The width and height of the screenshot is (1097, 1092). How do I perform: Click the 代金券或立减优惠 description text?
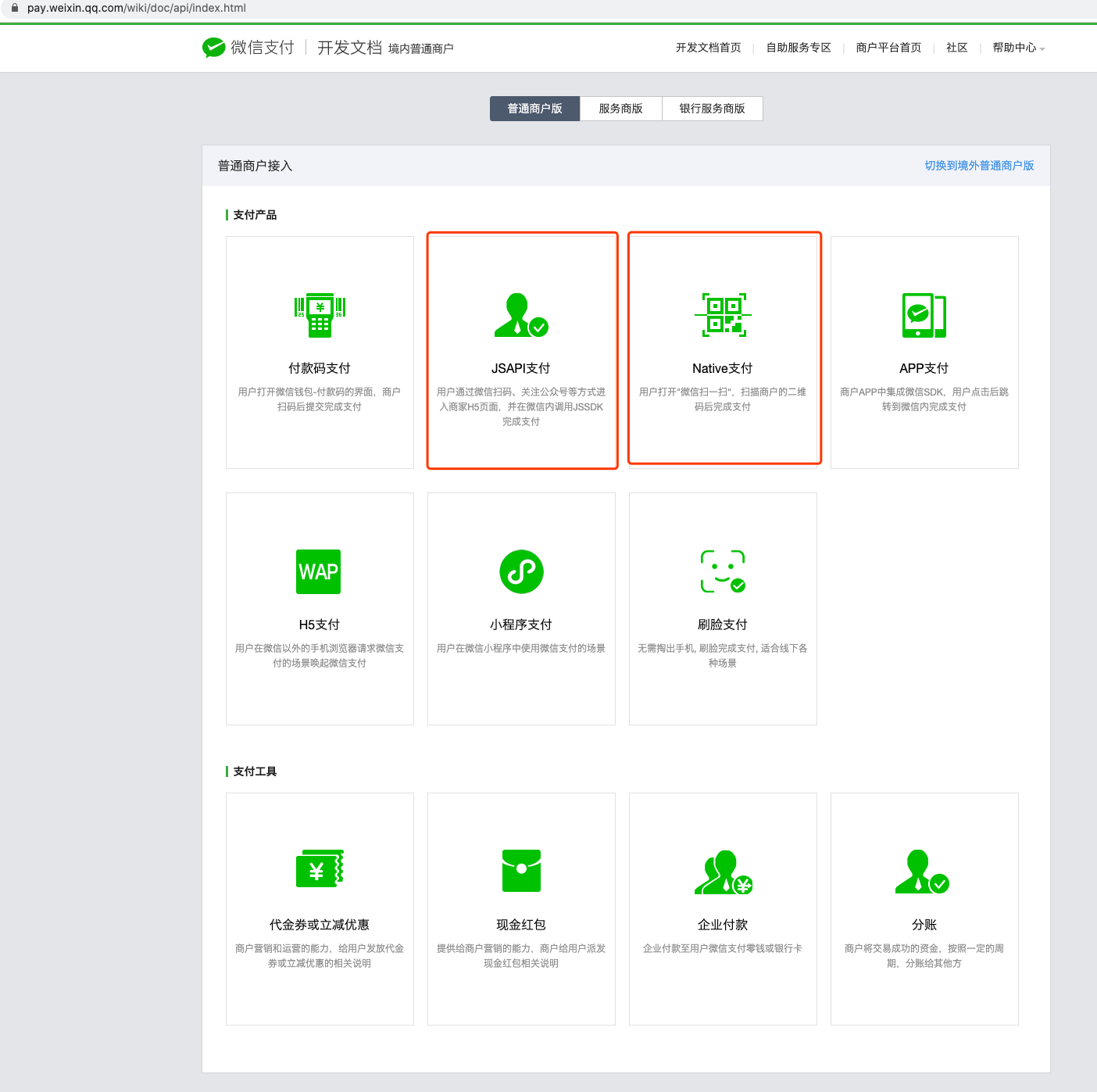coord(320,956)
